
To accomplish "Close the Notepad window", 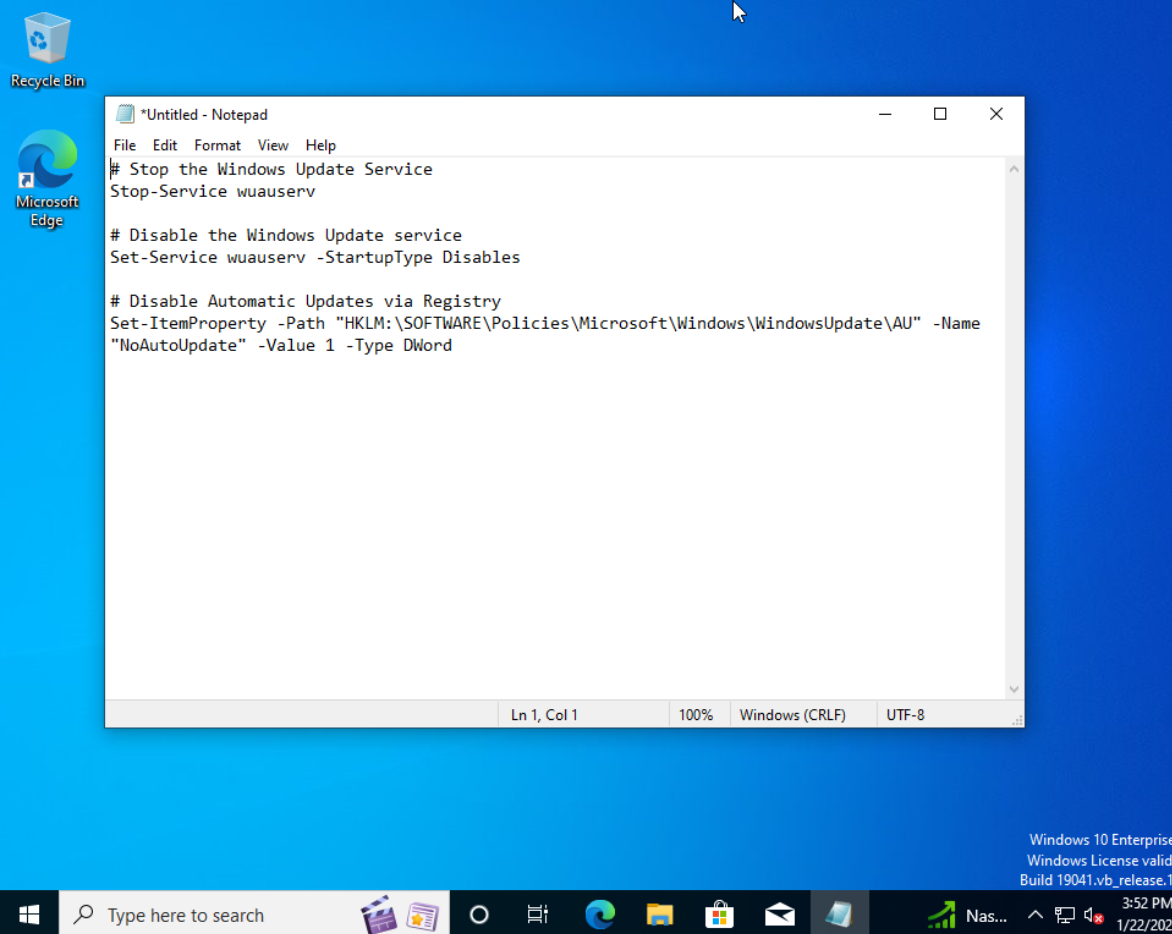I will [996, 114].
